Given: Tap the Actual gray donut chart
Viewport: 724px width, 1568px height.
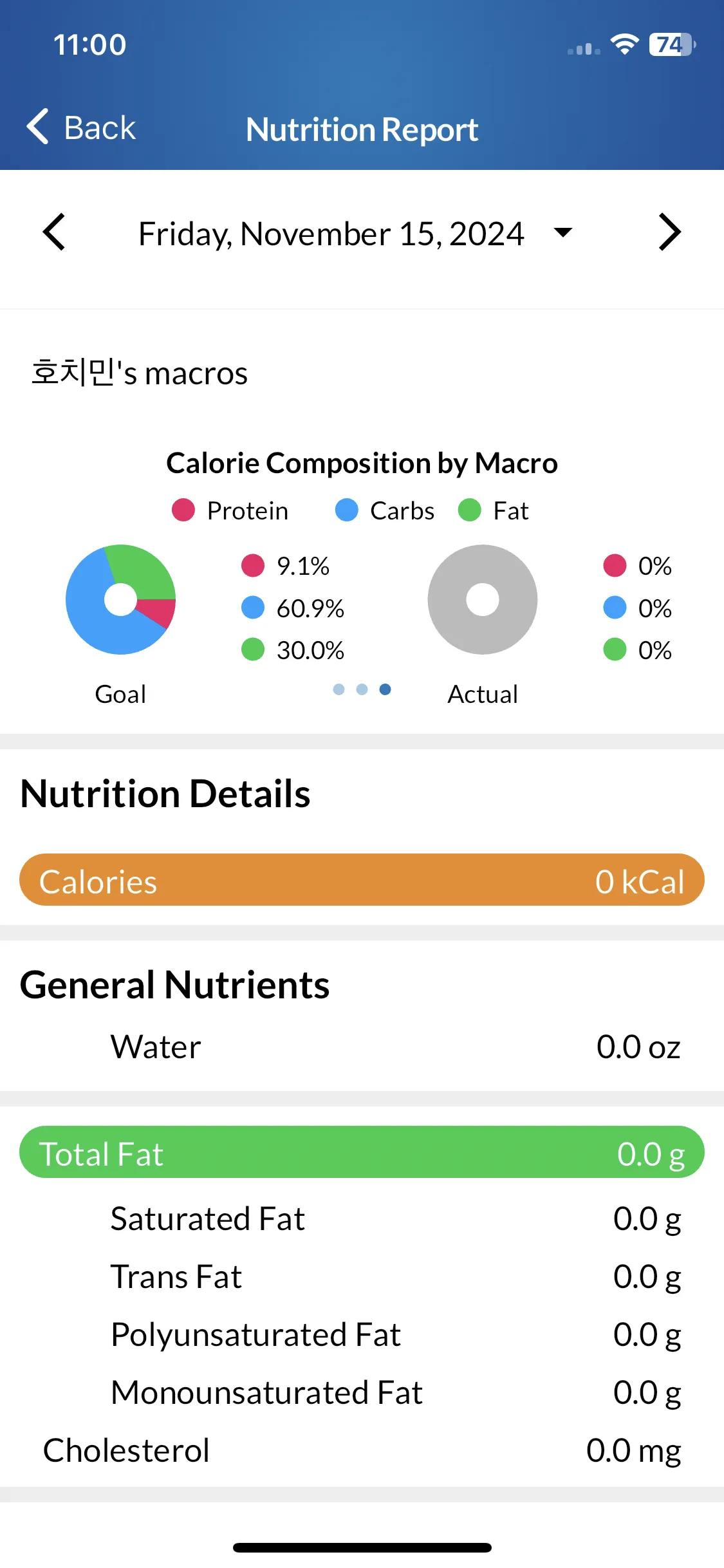Looking at the screenshot, I should pyautogui.click(x=483, y=599).
